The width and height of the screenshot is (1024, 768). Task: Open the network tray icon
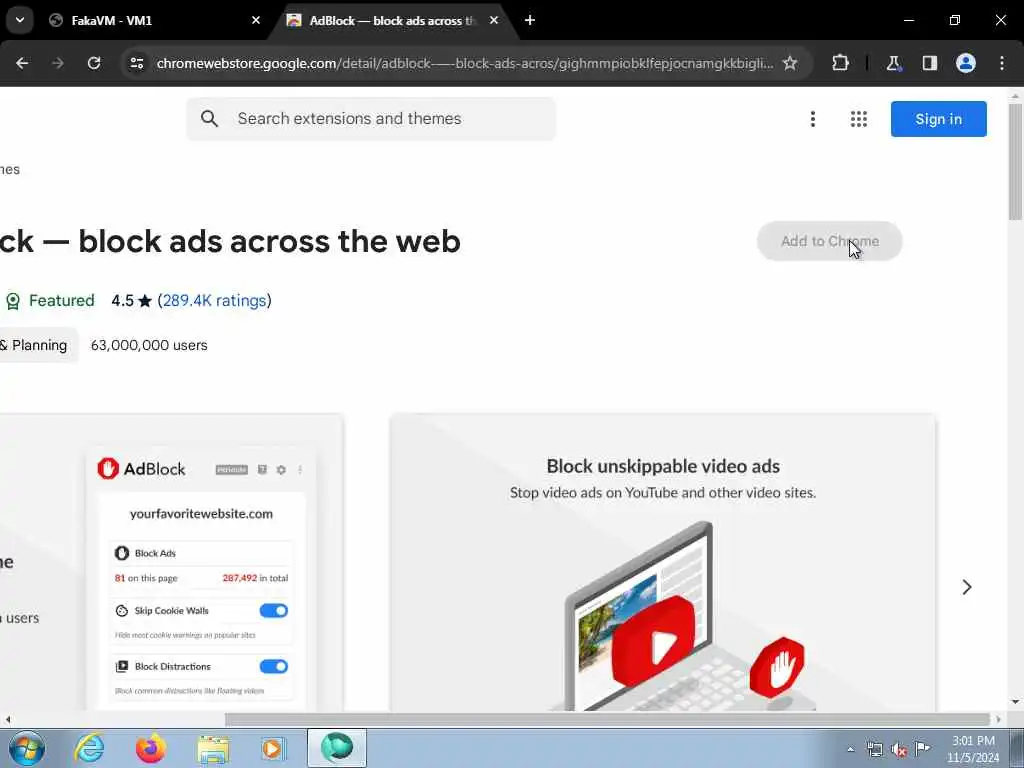click(874, 749)
